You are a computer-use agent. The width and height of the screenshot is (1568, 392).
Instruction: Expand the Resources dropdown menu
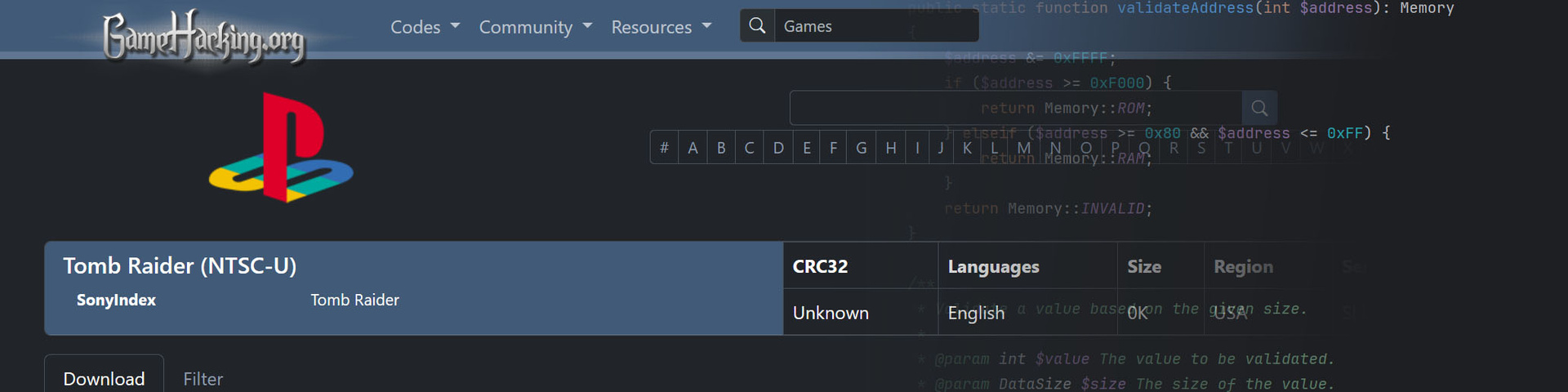click(x=661, y=27)
